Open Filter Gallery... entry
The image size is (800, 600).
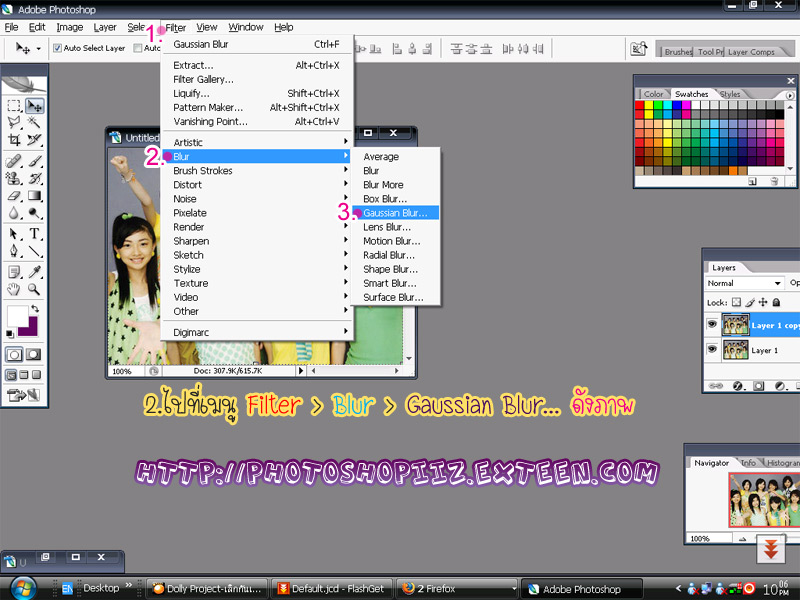[x=258, y=79]
